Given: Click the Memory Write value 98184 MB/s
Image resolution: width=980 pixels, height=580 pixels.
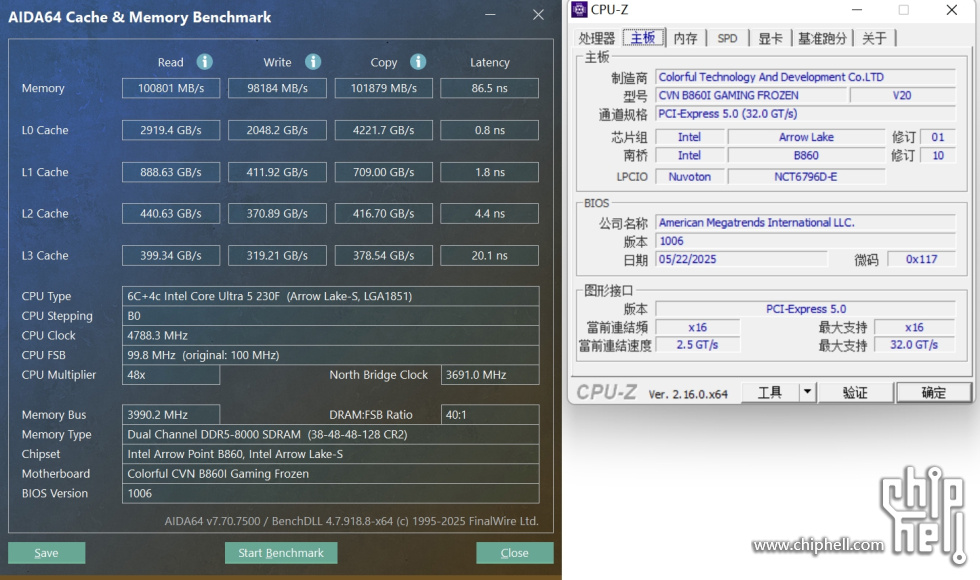Looking at the screenshot, I should tap(277, 88).
